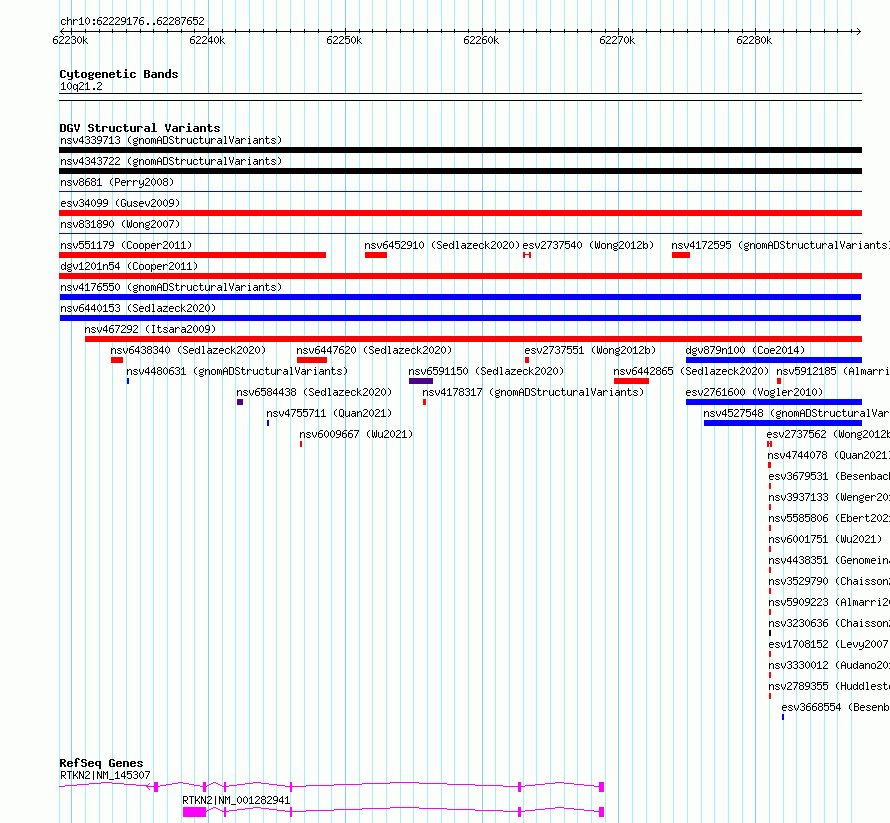Click the 10q21.2 cytogenetic band label
The image size is (890, 823).
[x=81, y=86]
